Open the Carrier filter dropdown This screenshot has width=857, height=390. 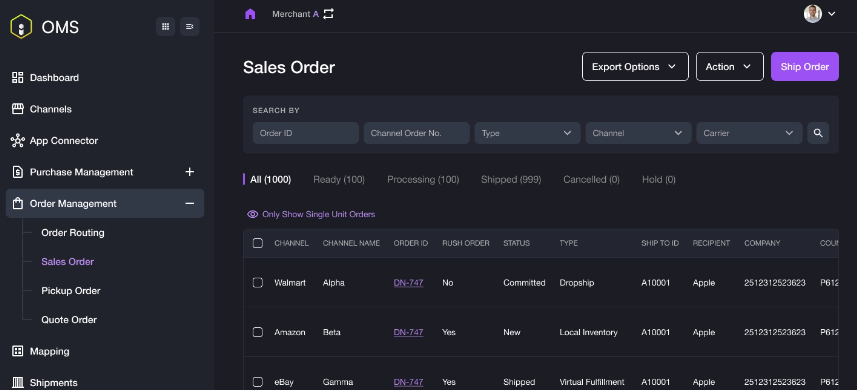(x=749, y=133)
